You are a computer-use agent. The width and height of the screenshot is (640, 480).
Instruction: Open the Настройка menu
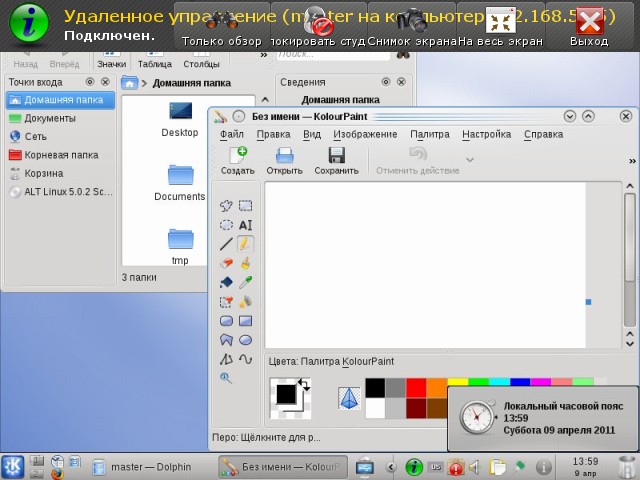487,134
